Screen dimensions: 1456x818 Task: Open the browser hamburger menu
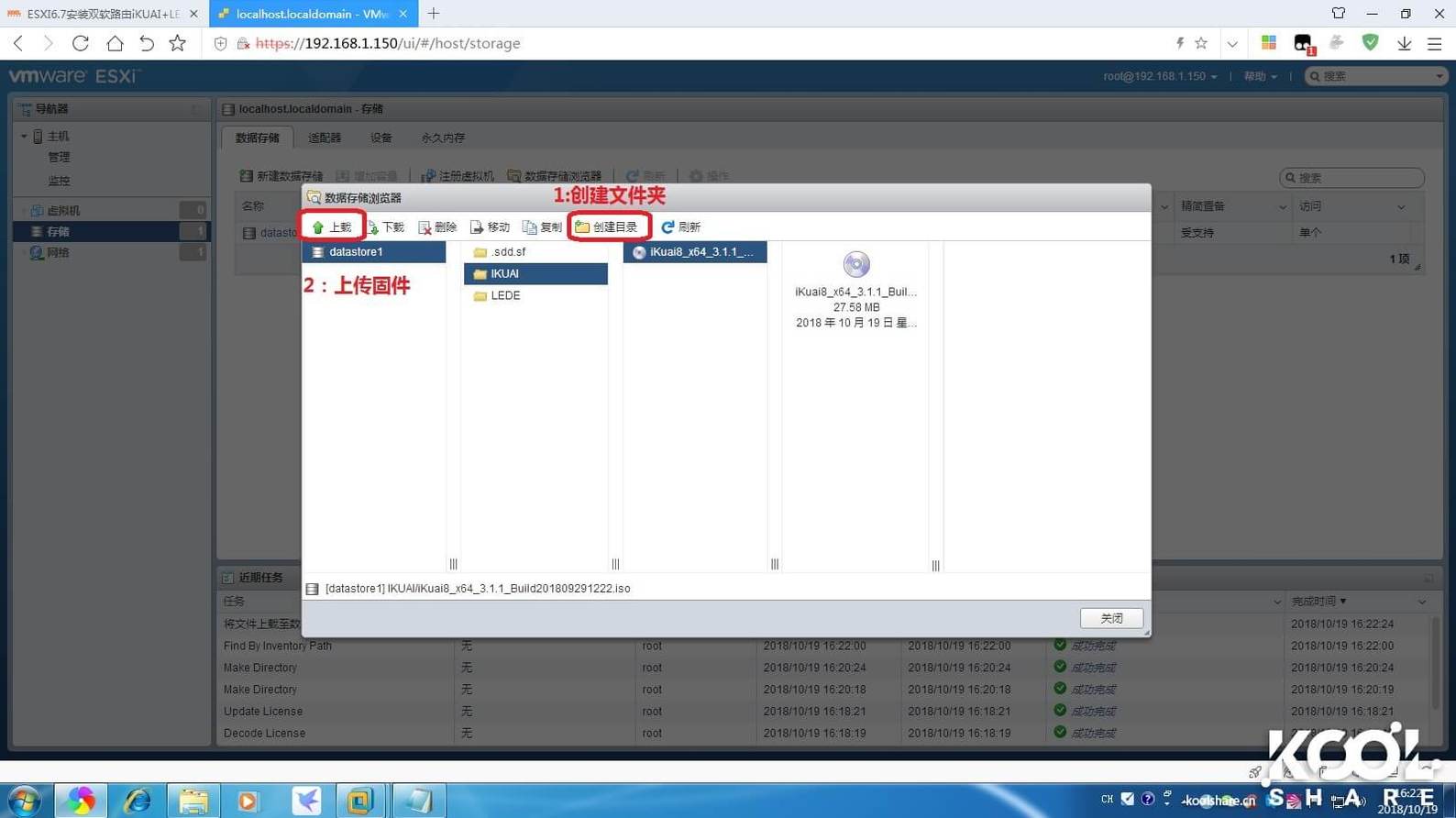(1435, 43)
